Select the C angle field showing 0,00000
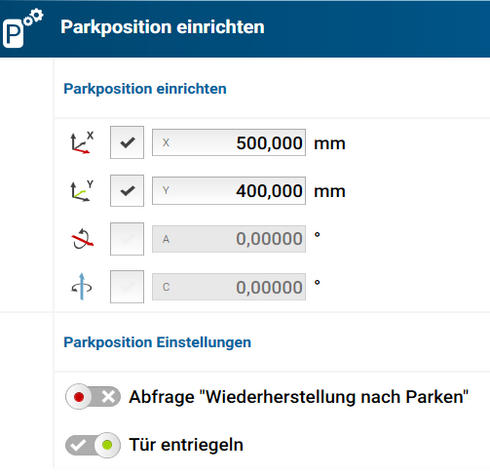490x476 pixels. (229, 287)
